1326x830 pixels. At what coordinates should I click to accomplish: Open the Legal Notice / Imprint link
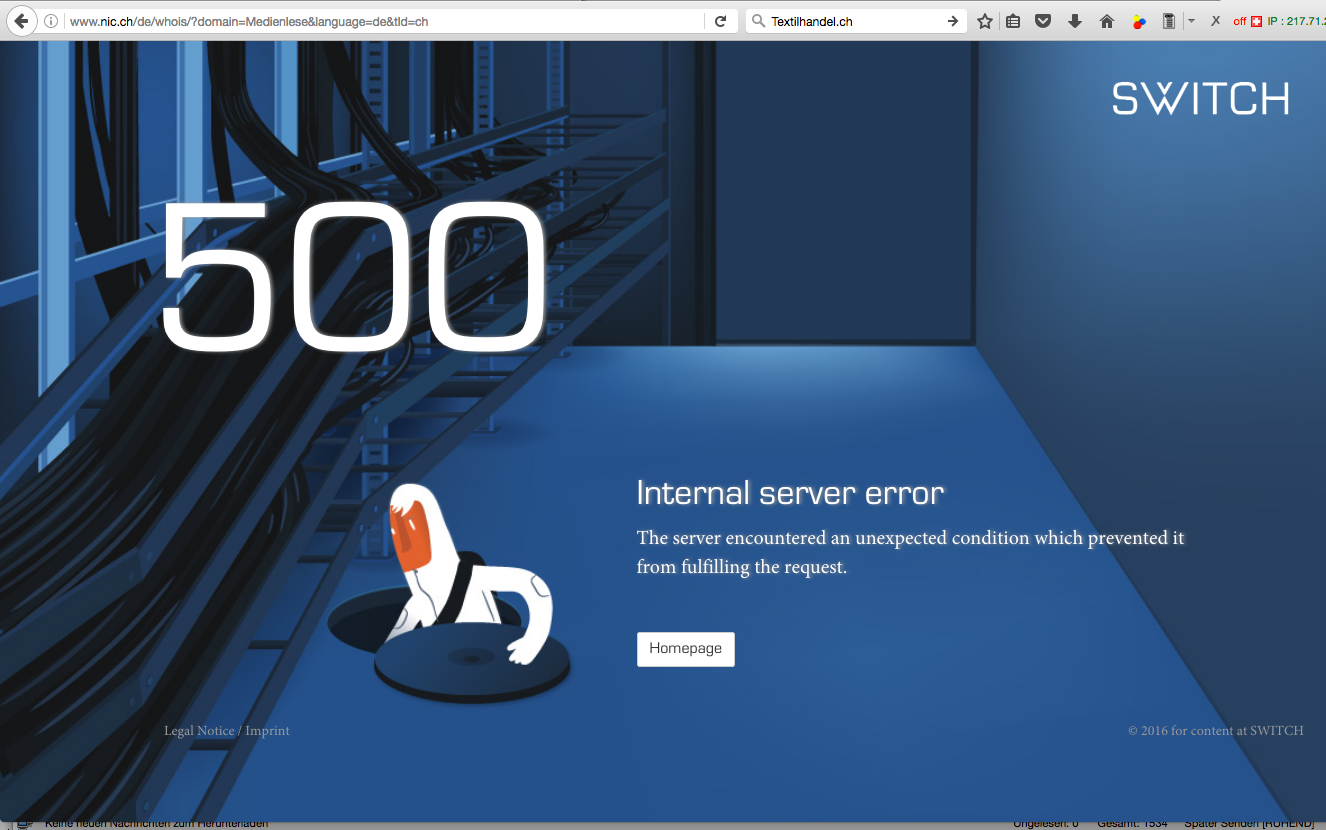pyautogui.click(x=227, y=731)
